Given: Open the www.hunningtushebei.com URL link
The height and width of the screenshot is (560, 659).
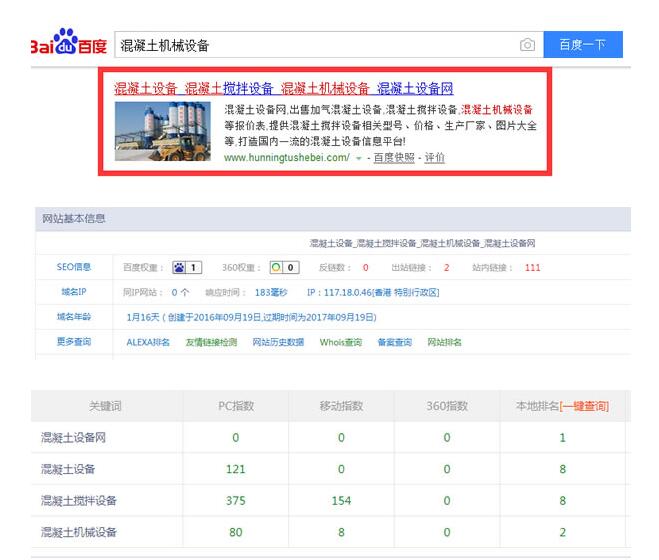Looking at the screenshot, I should pyautogui.click(x=286, y=158).
